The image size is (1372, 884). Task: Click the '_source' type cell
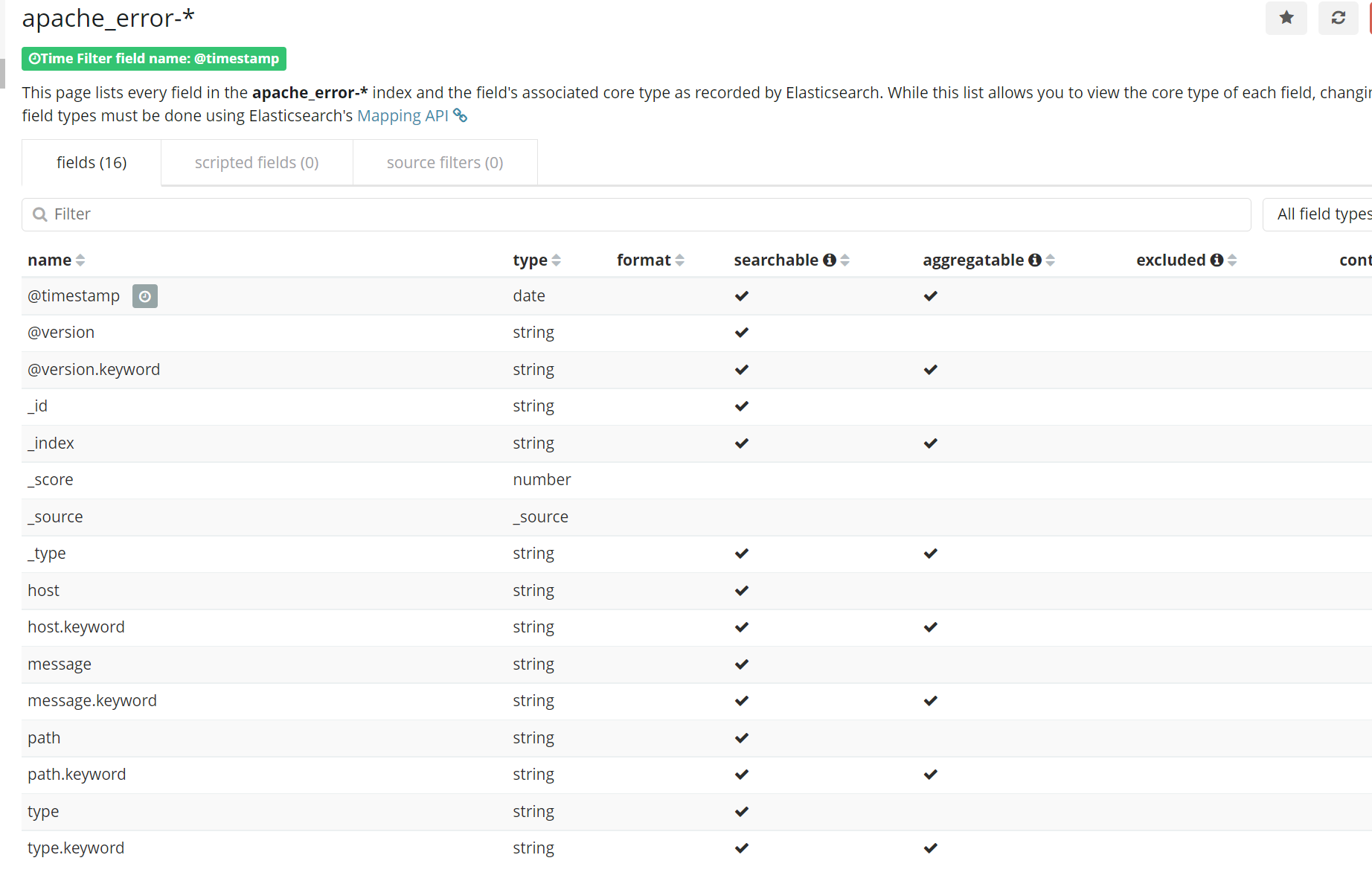(x=540, y=517)
